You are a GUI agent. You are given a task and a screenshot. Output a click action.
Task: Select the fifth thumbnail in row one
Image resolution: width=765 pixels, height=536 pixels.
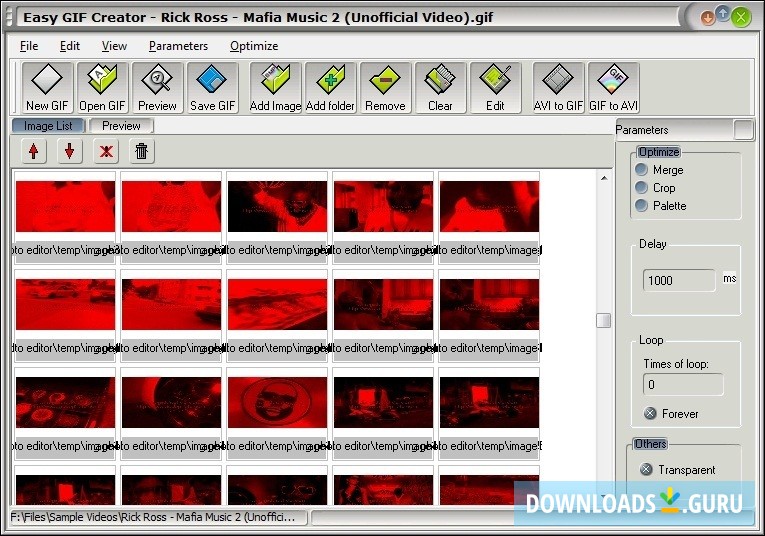coord(489,206)
